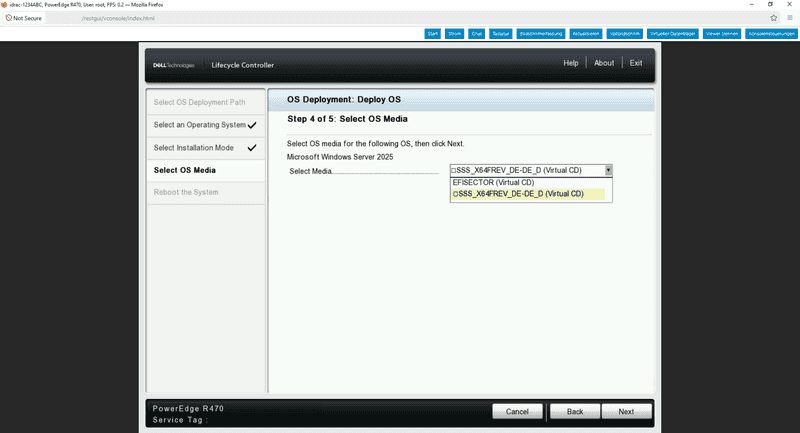This screenshot has width=800, height=433.
Task: Open the Chat button in the console toolbar
Action: coord(477,34)
